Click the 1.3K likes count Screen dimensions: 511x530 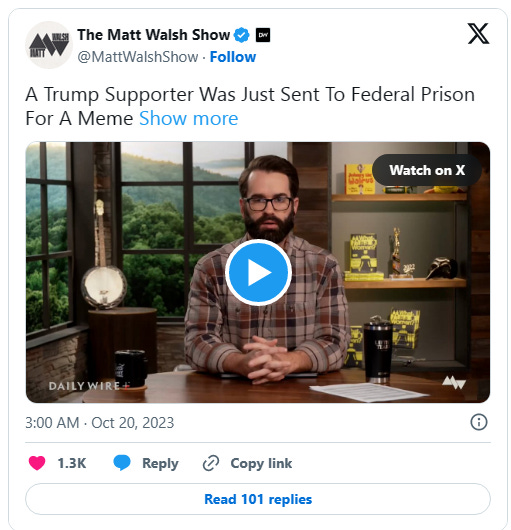[x=72, y=463]
